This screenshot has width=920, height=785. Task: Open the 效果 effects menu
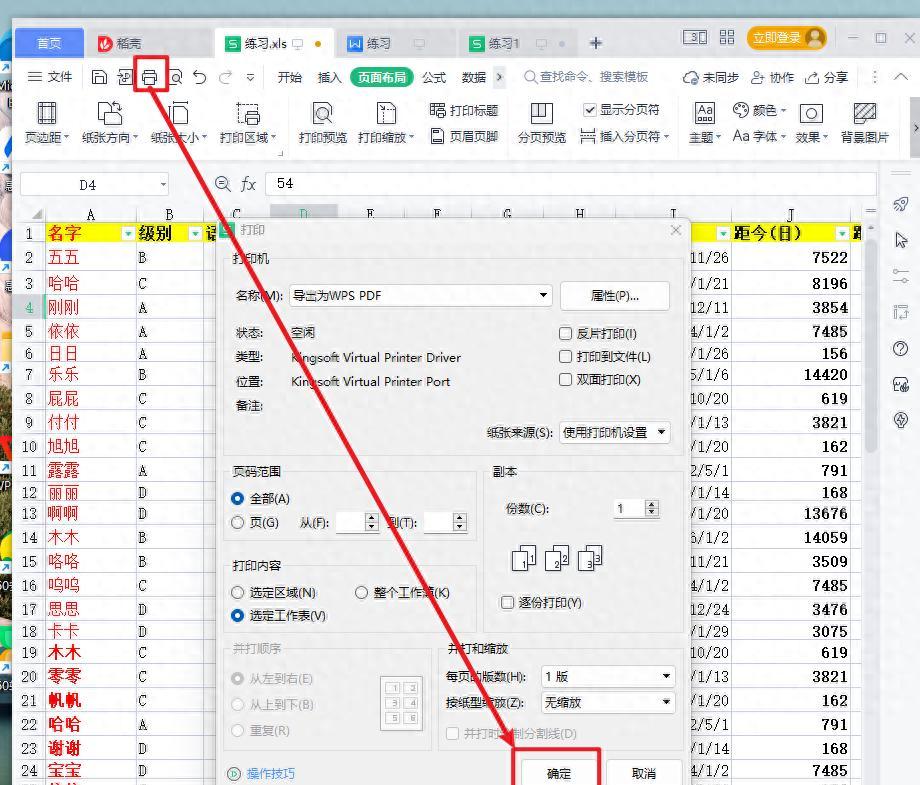[811, 123]
